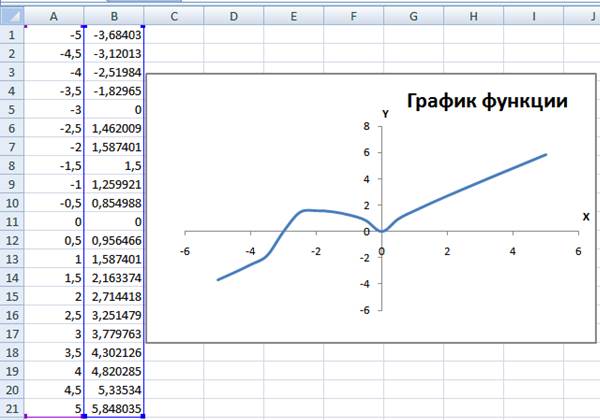Select row 11 header
Image resolution: width=600 pixels, height=420 pixels.
click(12, 222)
